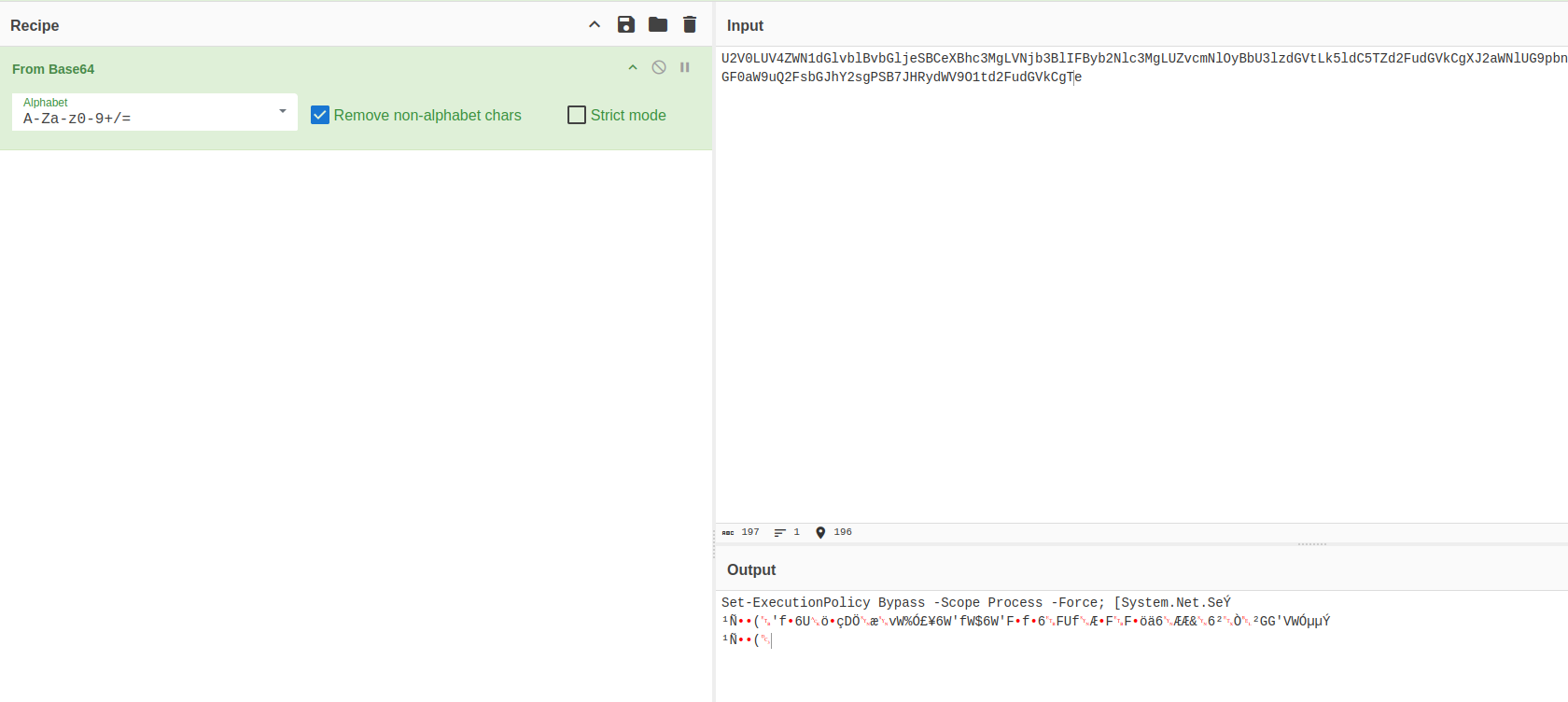Click the Output pane header
This screenshot has height=702, width=1568.
pyautogui.click(x=751, y=569)
